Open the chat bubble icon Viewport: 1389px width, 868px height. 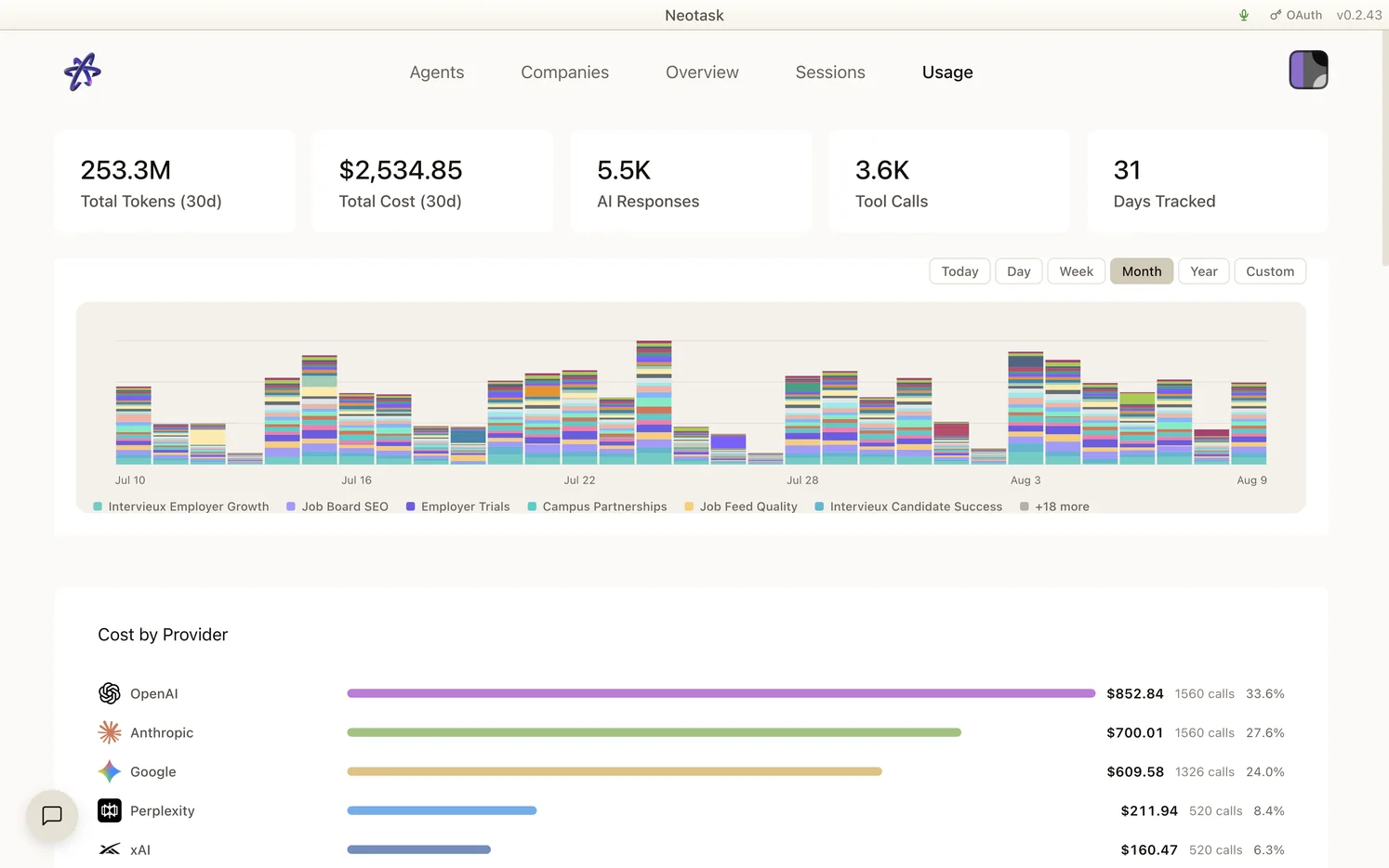52,815
